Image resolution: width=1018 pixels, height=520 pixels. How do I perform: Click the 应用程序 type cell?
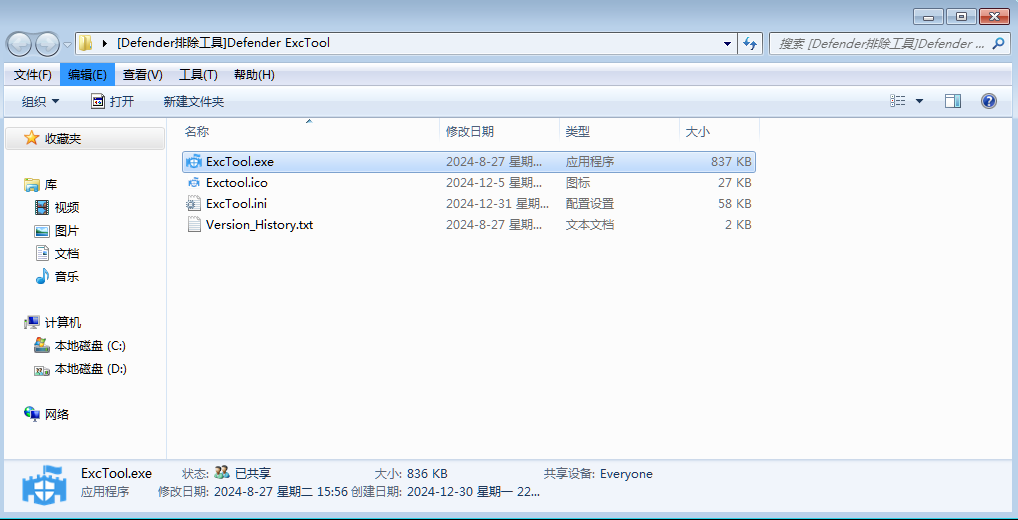pyautogui.click(x=590, y=162)
